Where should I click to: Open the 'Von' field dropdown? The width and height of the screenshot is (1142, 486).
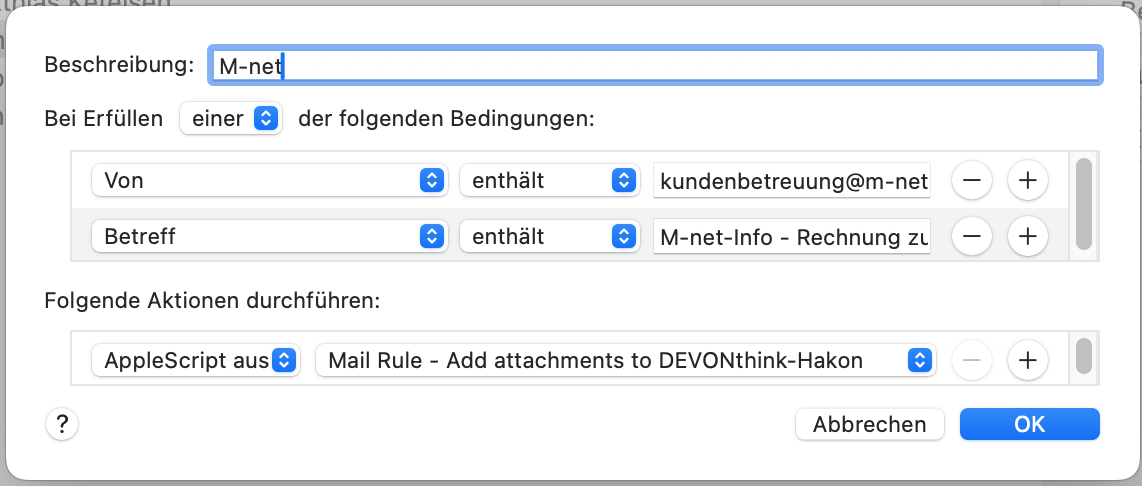266,181
